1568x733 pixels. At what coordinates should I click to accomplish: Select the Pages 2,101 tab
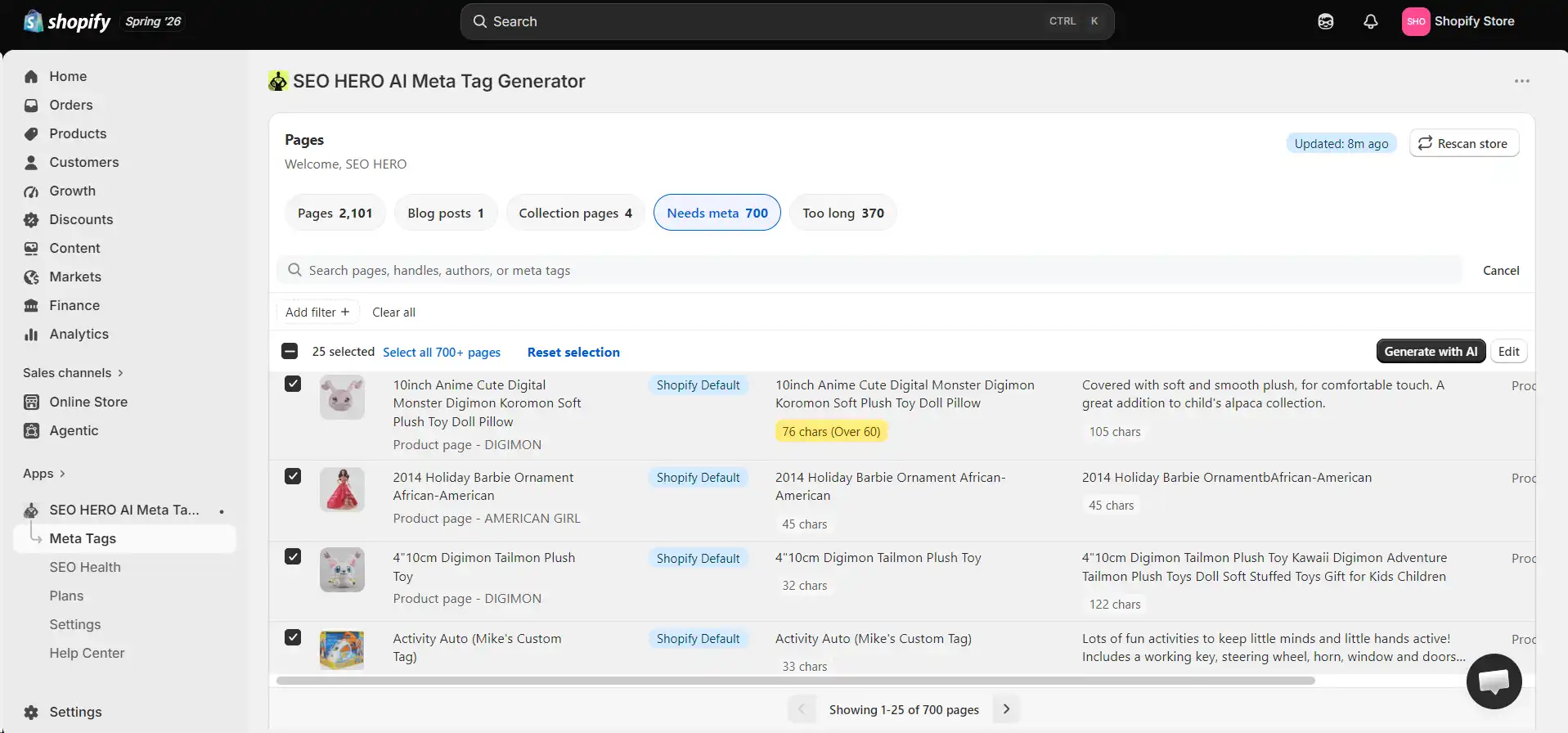(x=335, y=213)
